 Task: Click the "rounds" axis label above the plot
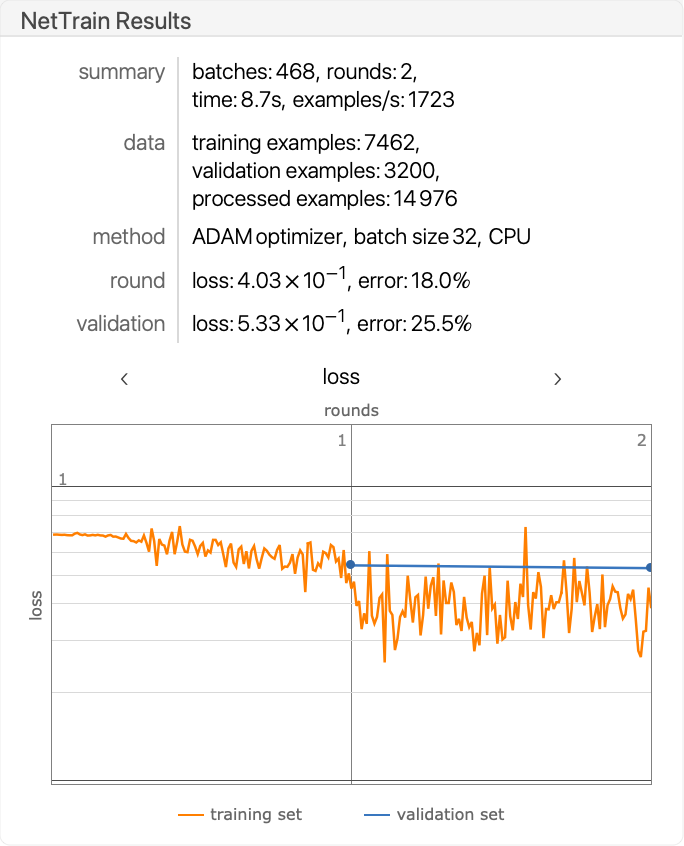click(x=351, y=410)
